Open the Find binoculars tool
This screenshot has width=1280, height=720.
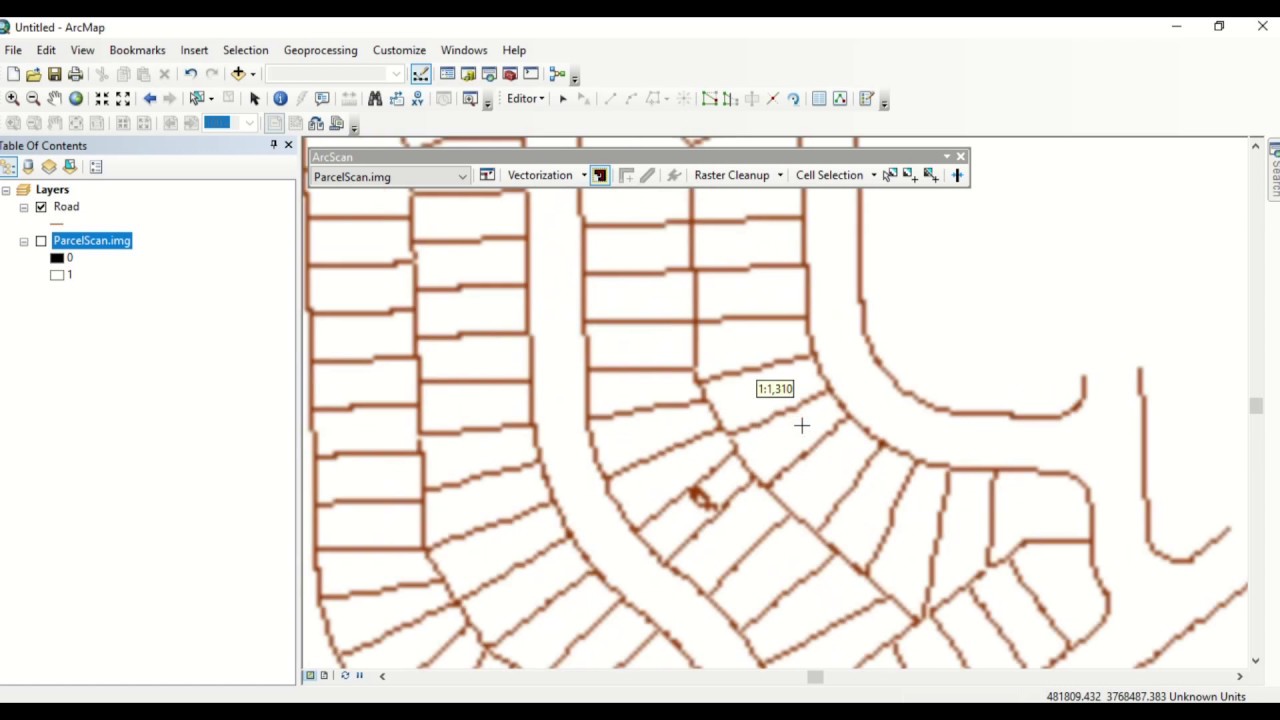[375, 98]
